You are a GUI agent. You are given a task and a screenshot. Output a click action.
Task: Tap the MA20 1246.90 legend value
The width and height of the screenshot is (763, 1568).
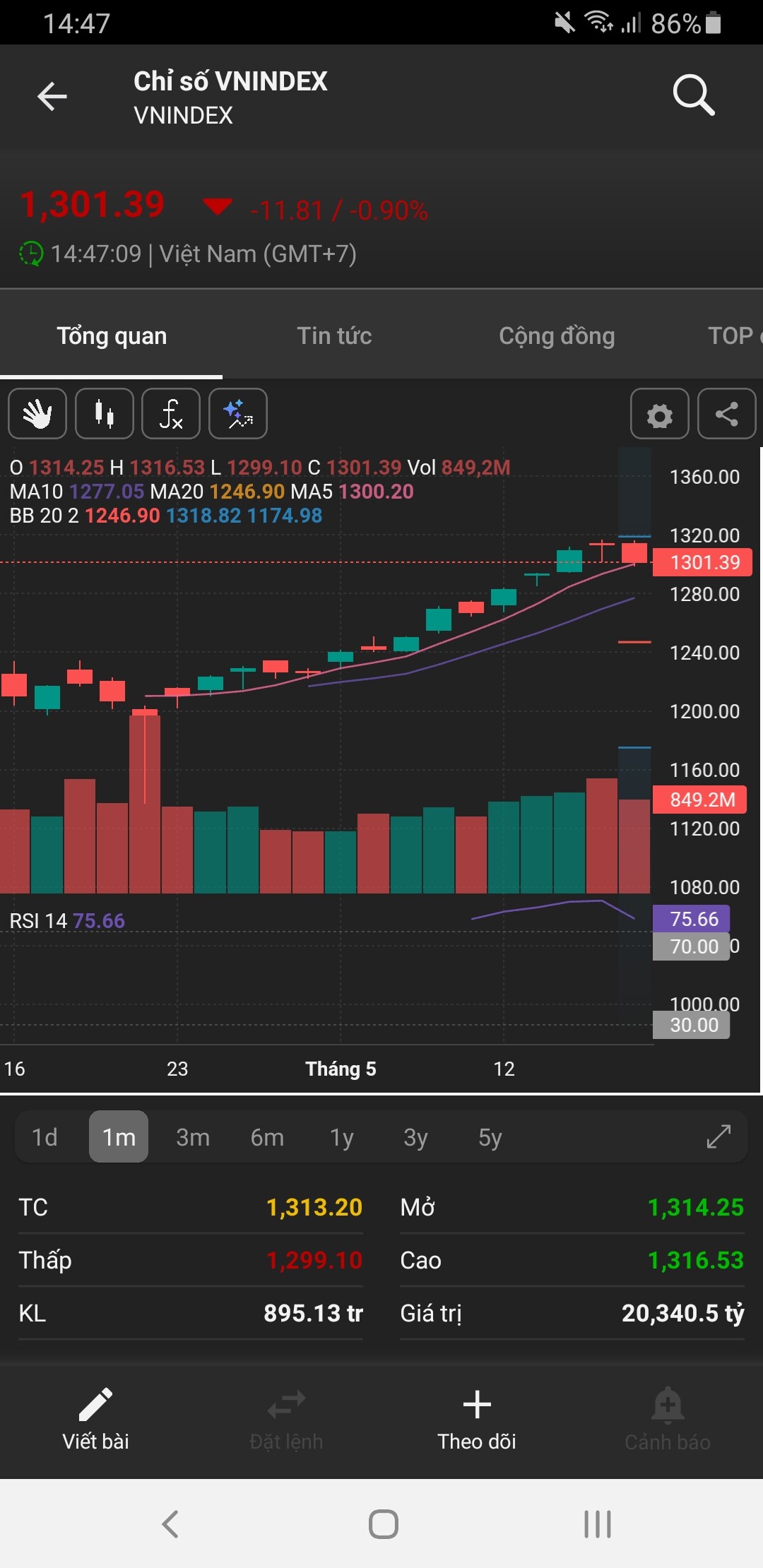click(x=218, y=492)
